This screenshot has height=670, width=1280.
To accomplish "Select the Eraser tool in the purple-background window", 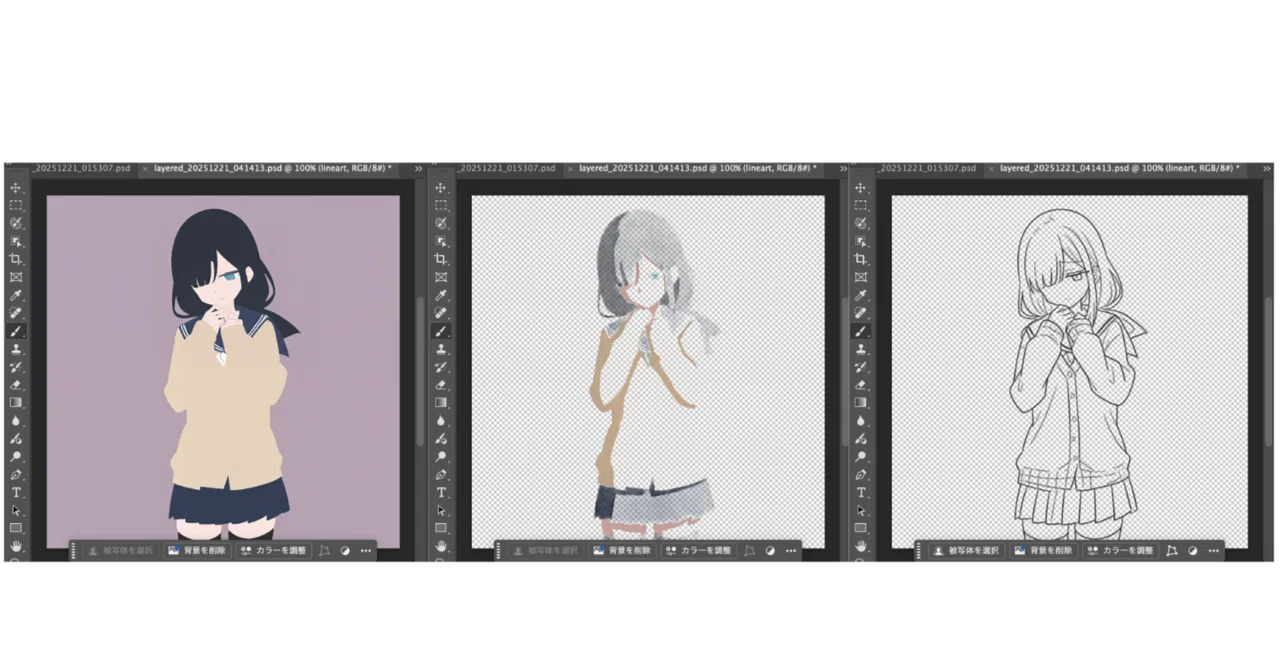I will [x=16, y=386].
